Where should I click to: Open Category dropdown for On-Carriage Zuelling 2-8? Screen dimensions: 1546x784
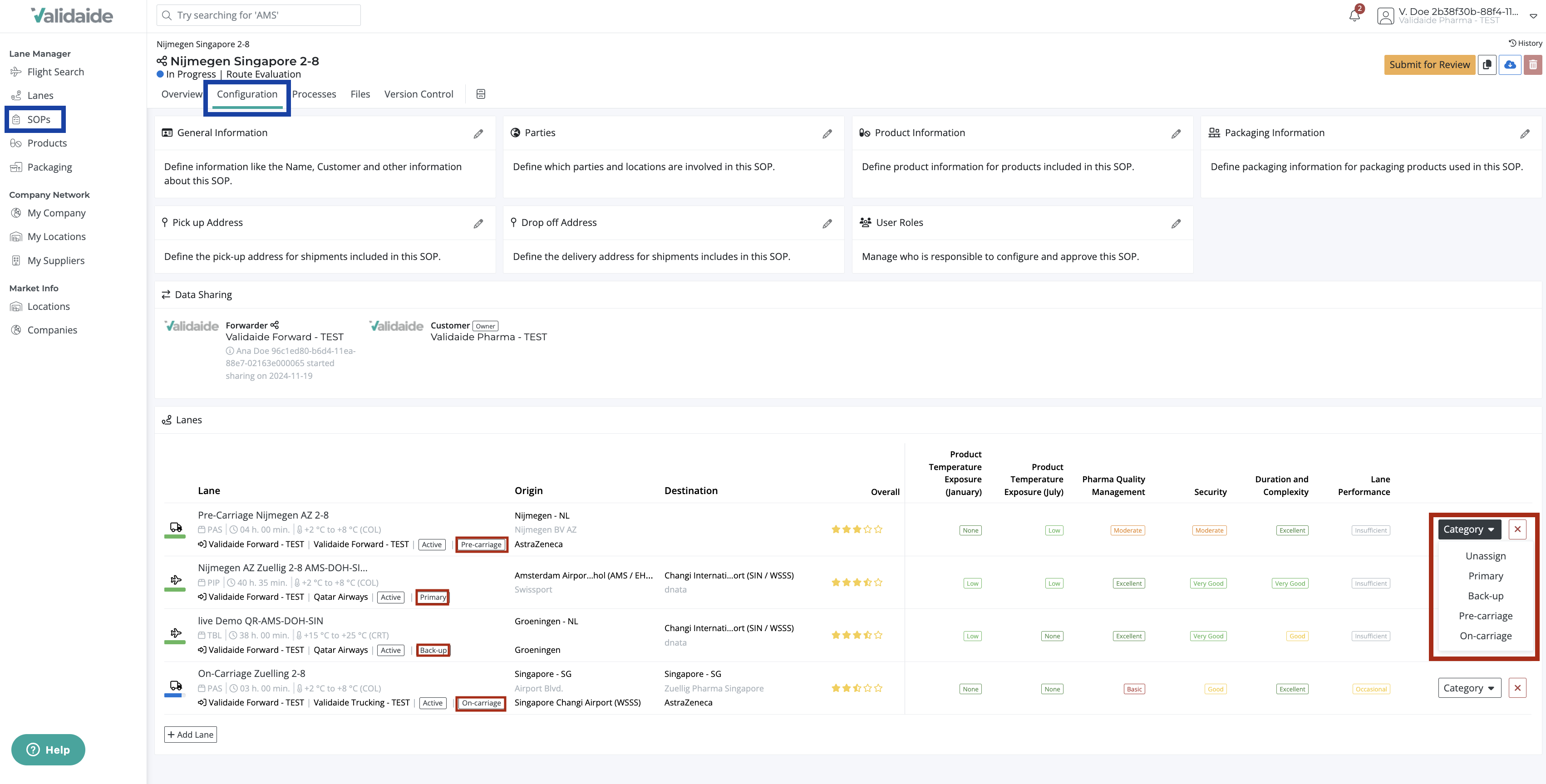click(x=1469, y=687)
